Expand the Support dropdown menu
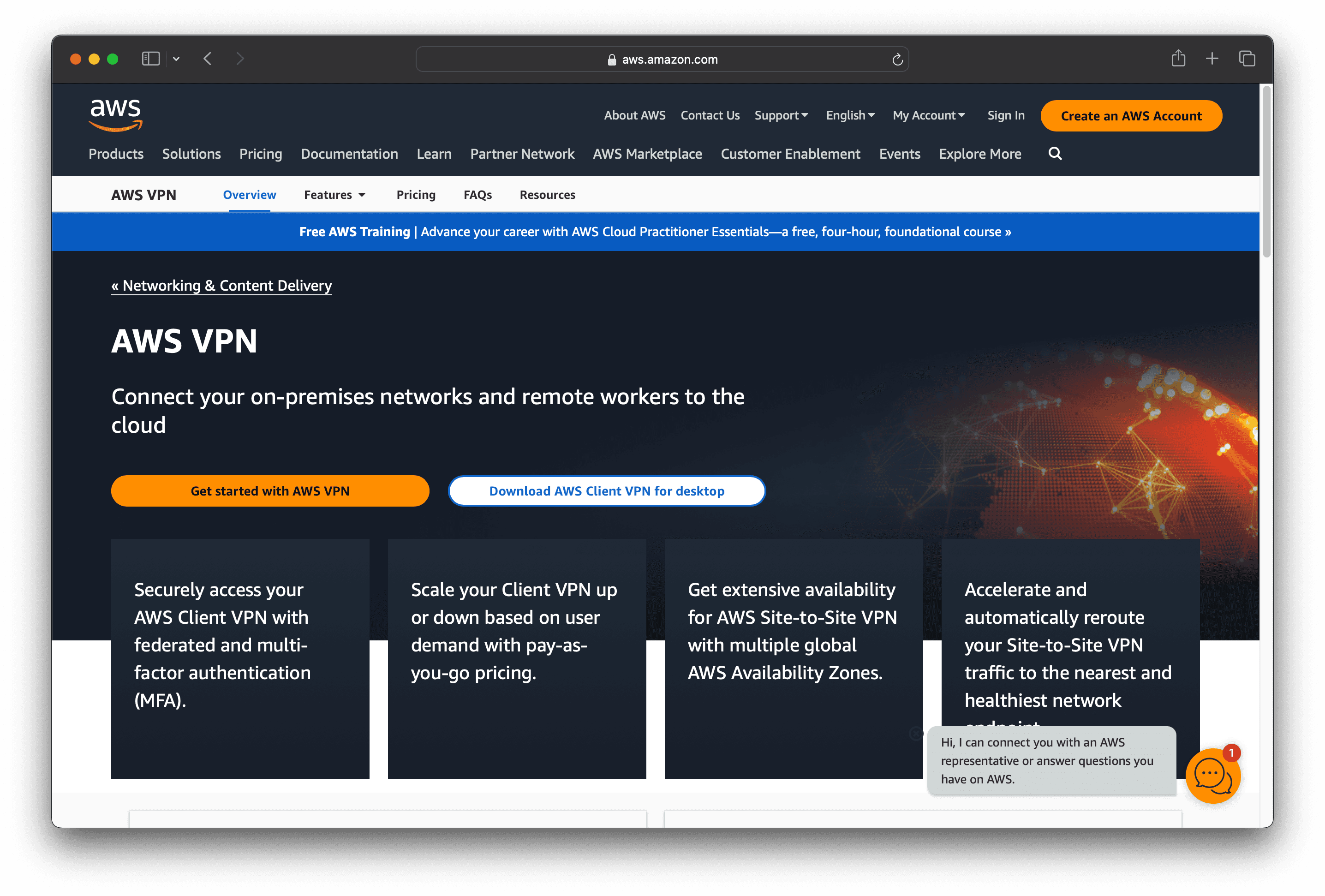This screenshot has height=896, width=1325. pyautogui.click(x=781, y=115)
